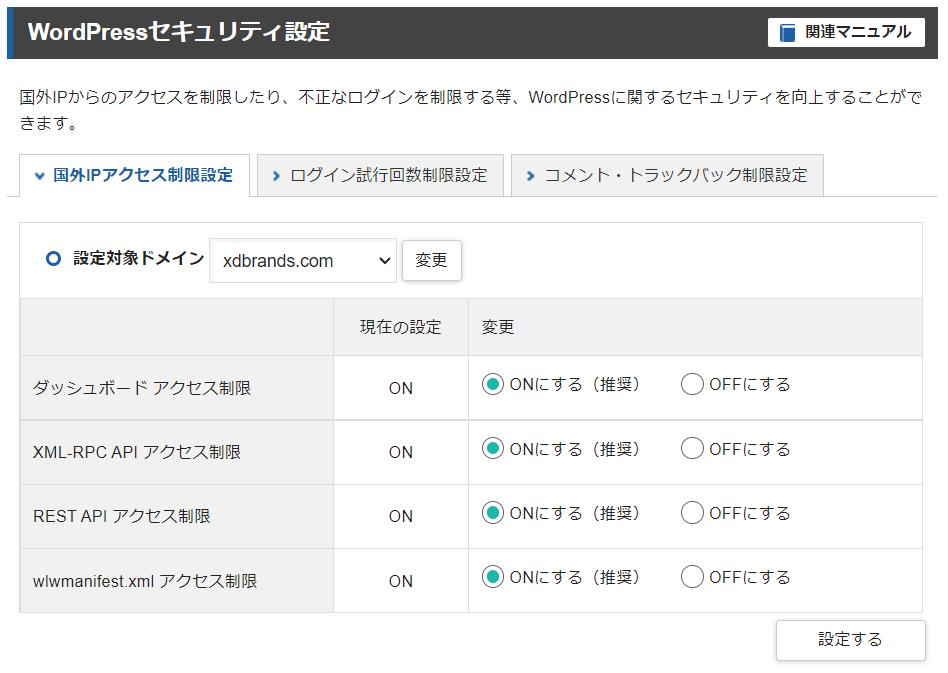Turn off ダッシュボード アクセス制限 restriction
The height and width of the screenshot is (673, 948).
point(691,384)
